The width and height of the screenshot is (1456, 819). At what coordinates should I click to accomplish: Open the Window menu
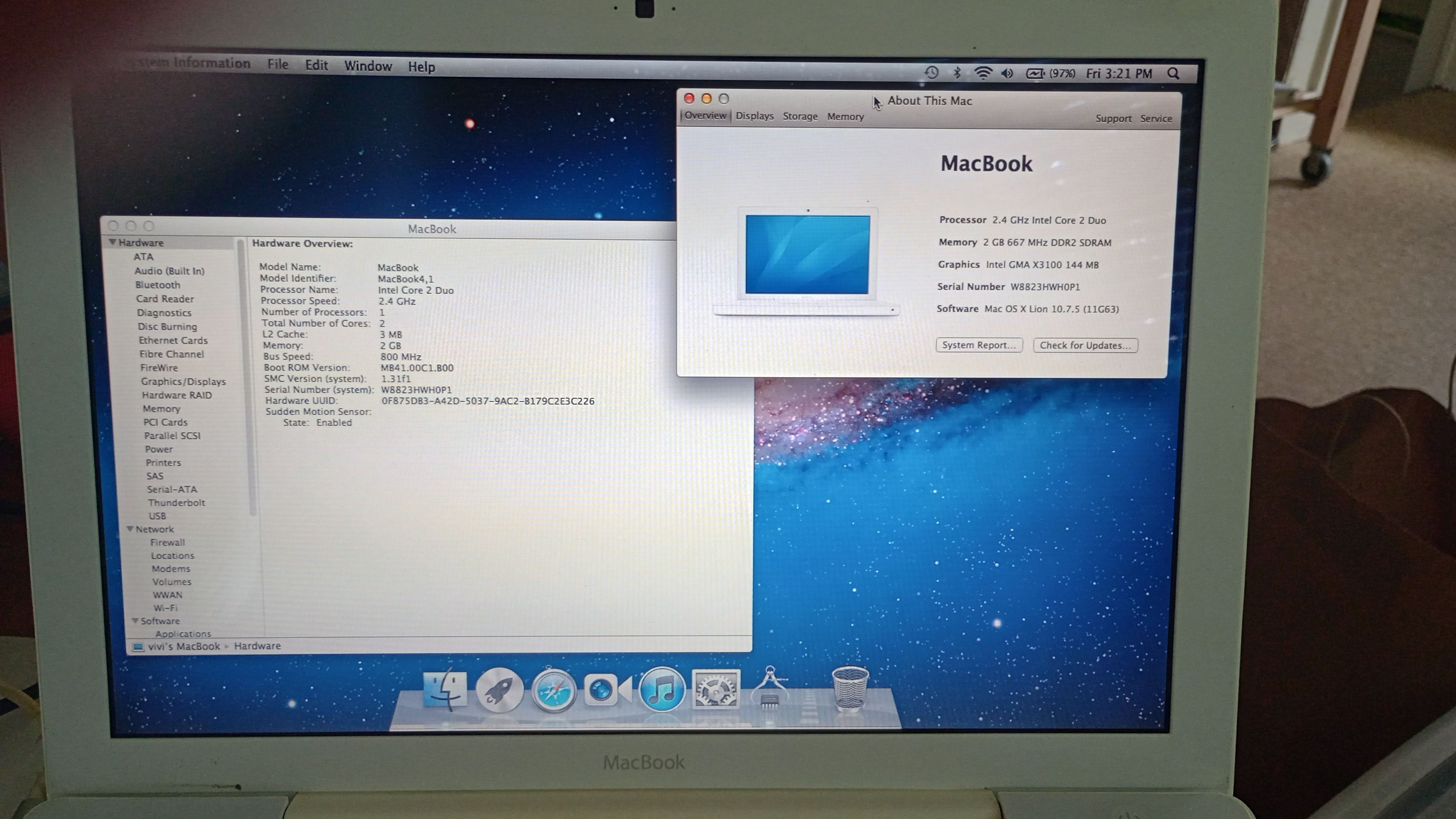368,66
